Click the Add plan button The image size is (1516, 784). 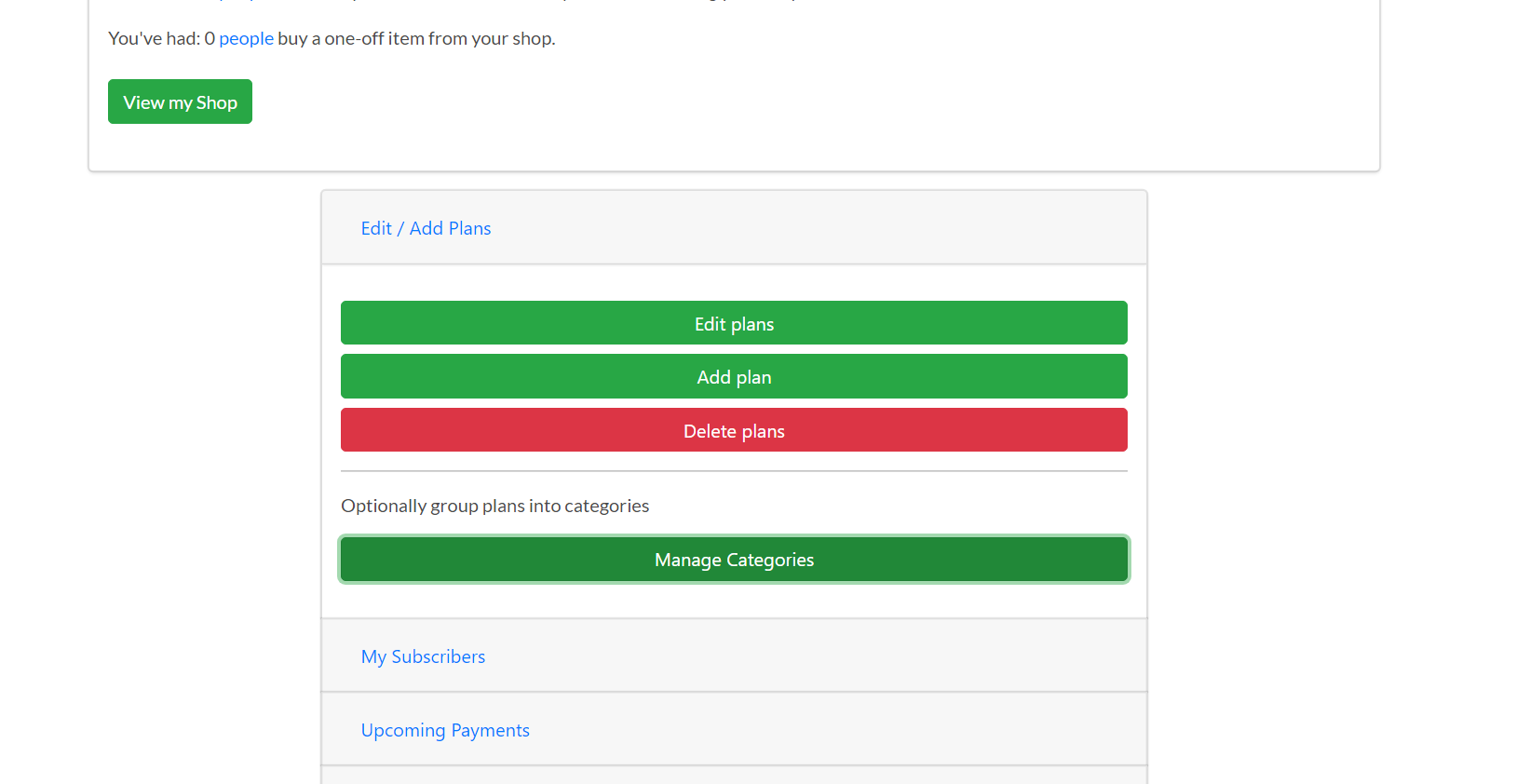[734, 376]
